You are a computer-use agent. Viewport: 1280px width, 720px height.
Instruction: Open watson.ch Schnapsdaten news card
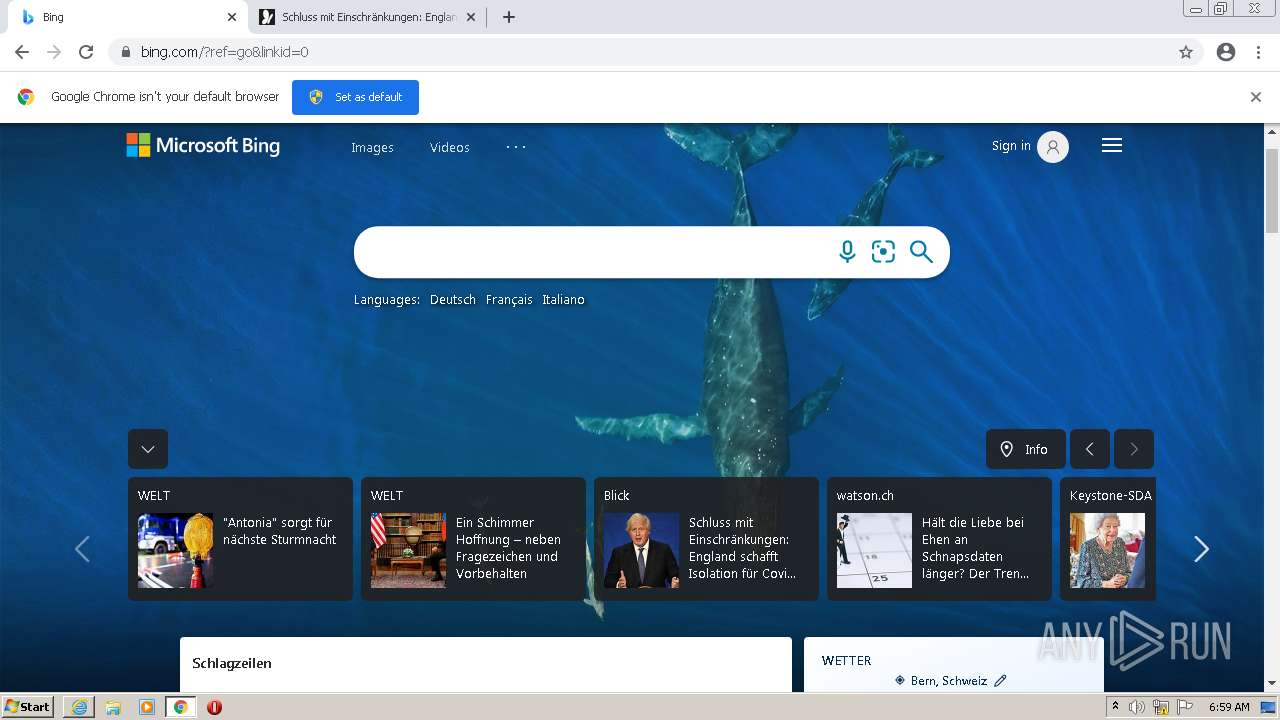(x=939, y=539)
